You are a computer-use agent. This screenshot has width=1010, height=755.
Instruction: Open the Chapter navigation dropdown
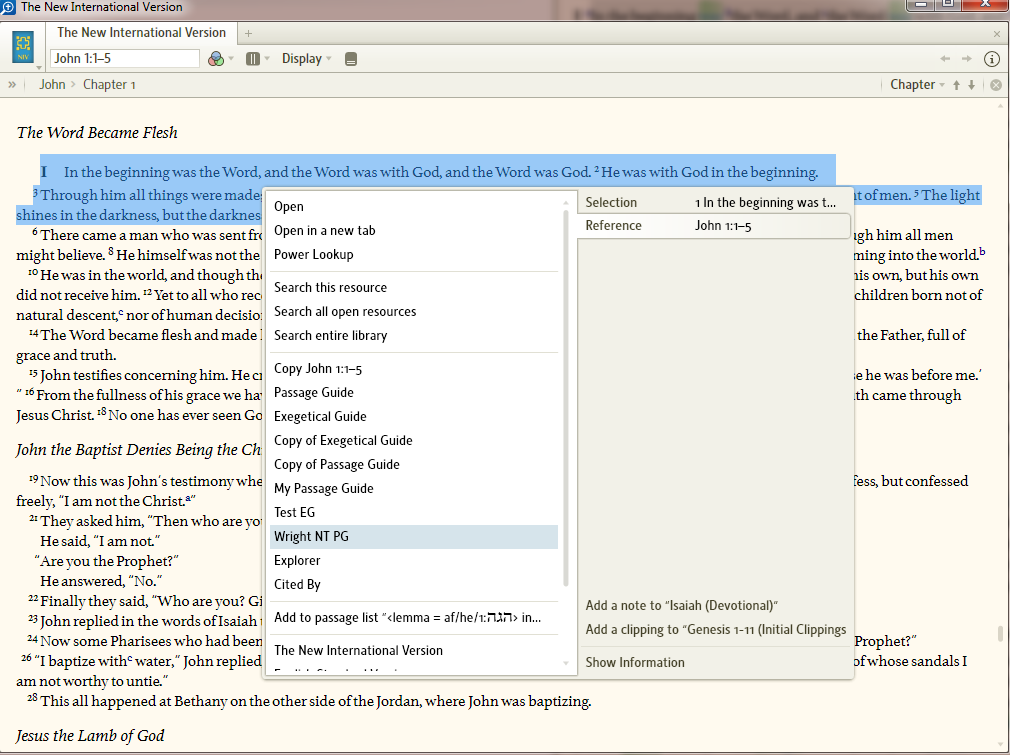coord(917,84)
